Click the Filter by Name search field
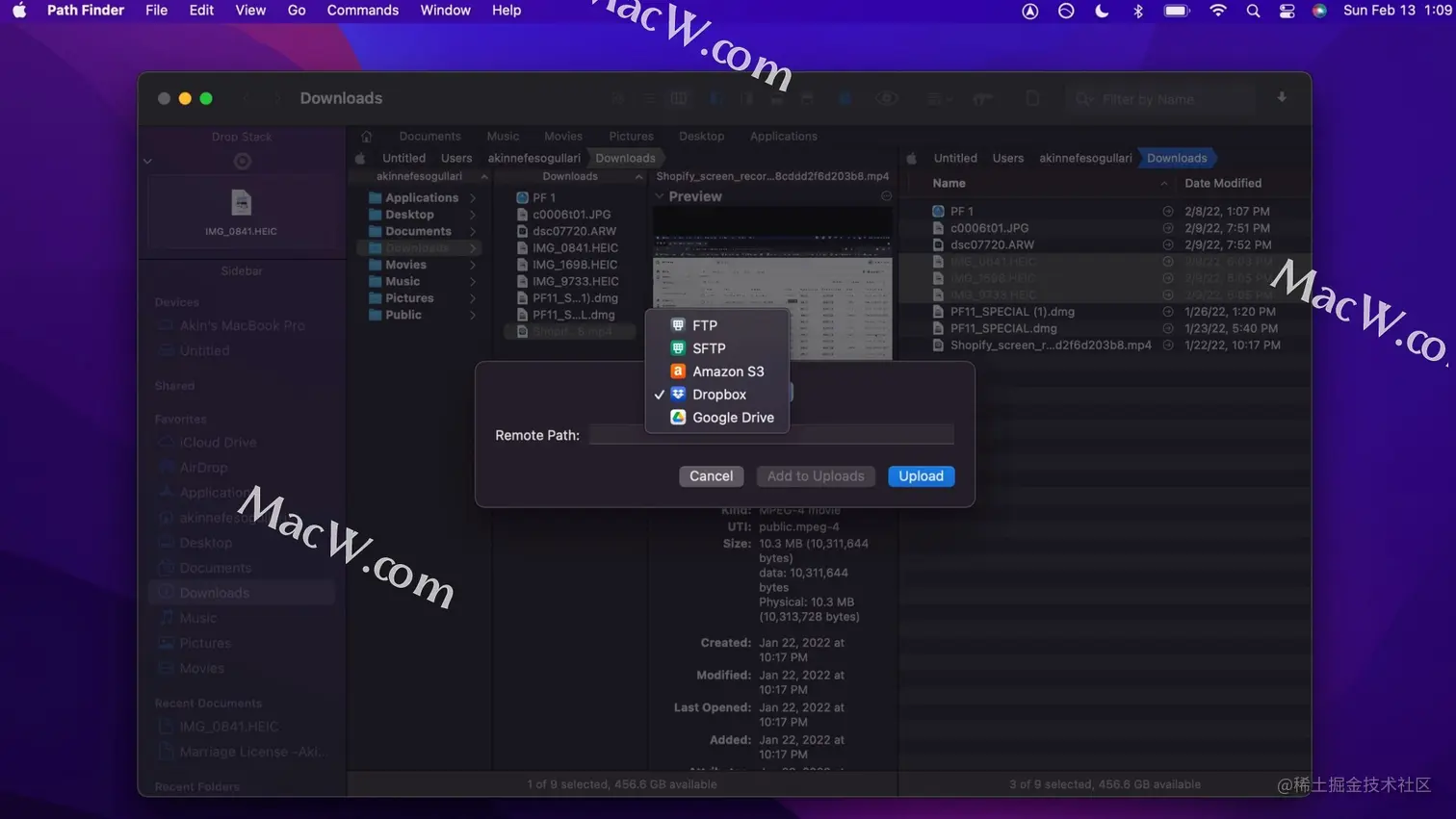 1162,99
